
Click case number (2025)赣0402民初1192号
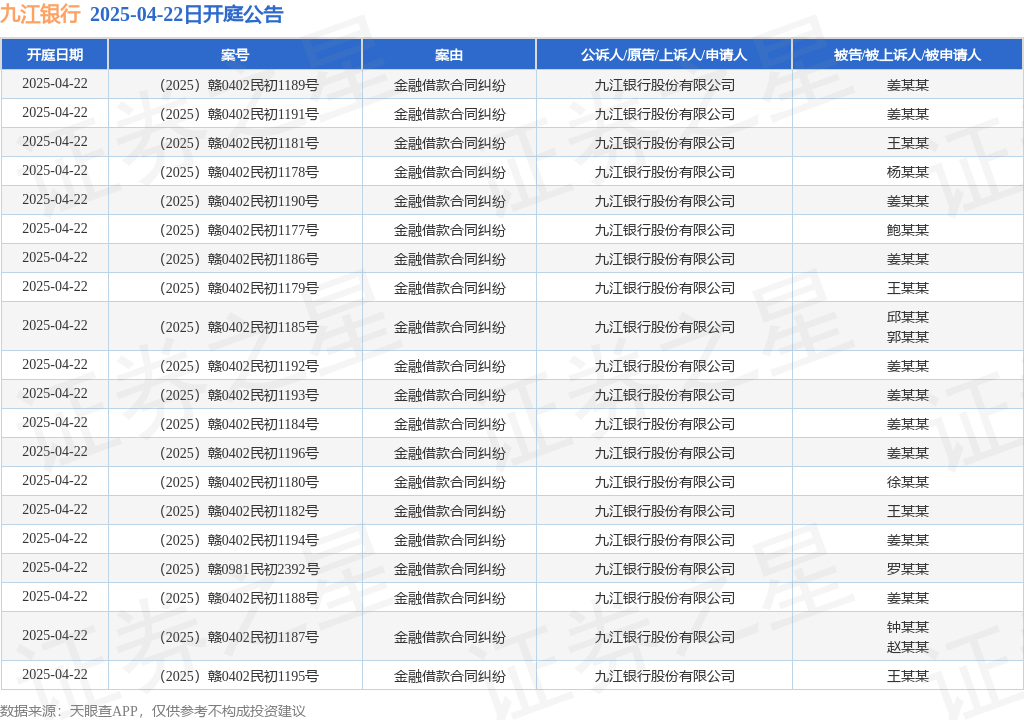click(239, 367)
